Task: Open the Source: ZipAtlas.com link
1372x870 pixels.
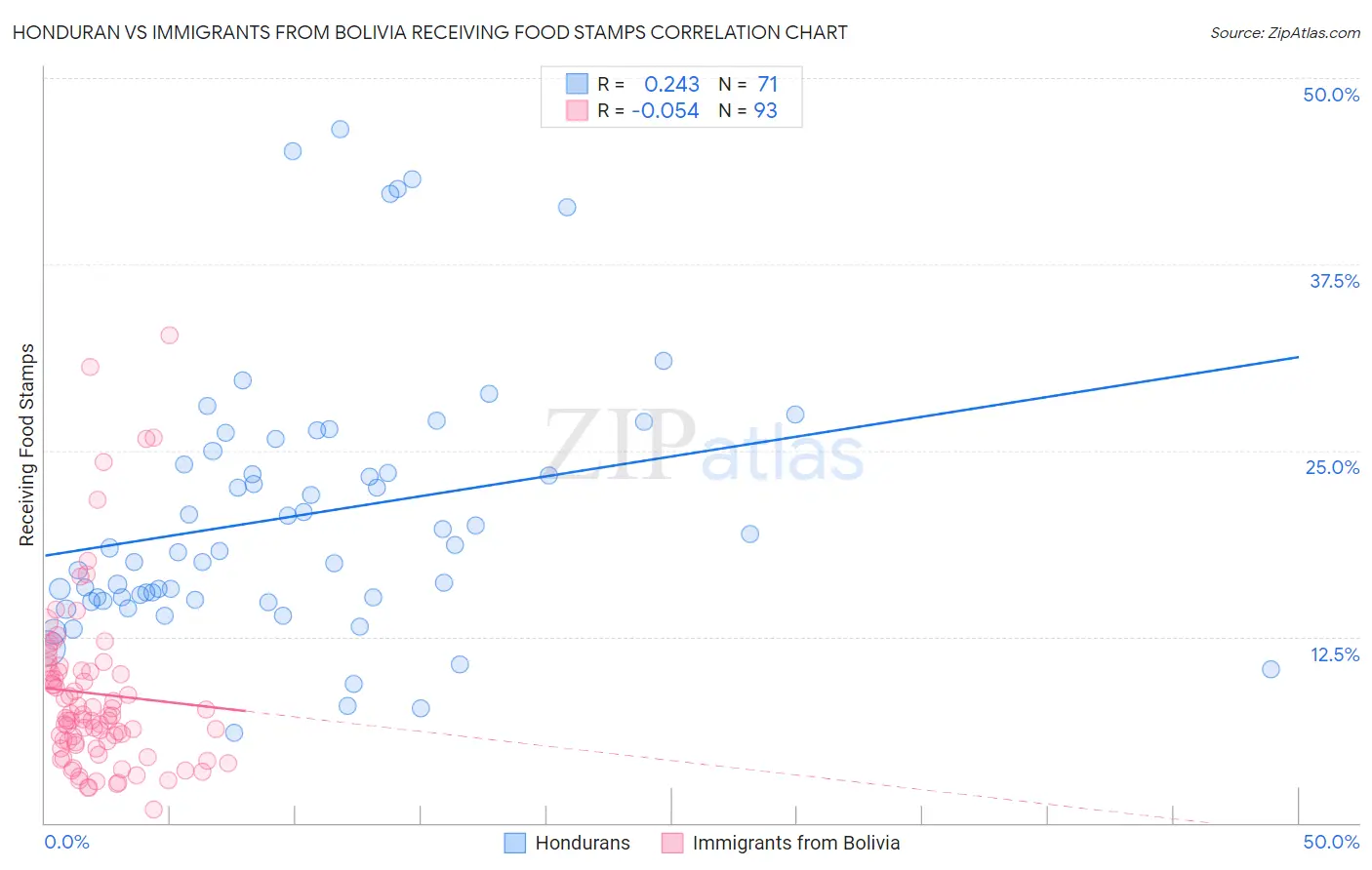Action: [1284, 32]
